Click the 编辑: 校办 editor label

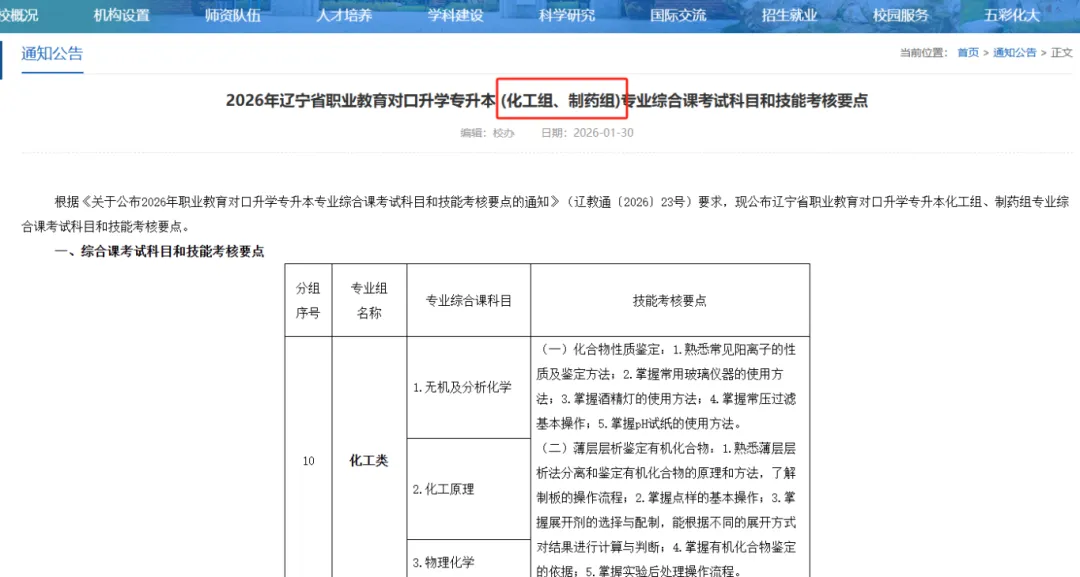pyautogui.click(x=487, y=133)
